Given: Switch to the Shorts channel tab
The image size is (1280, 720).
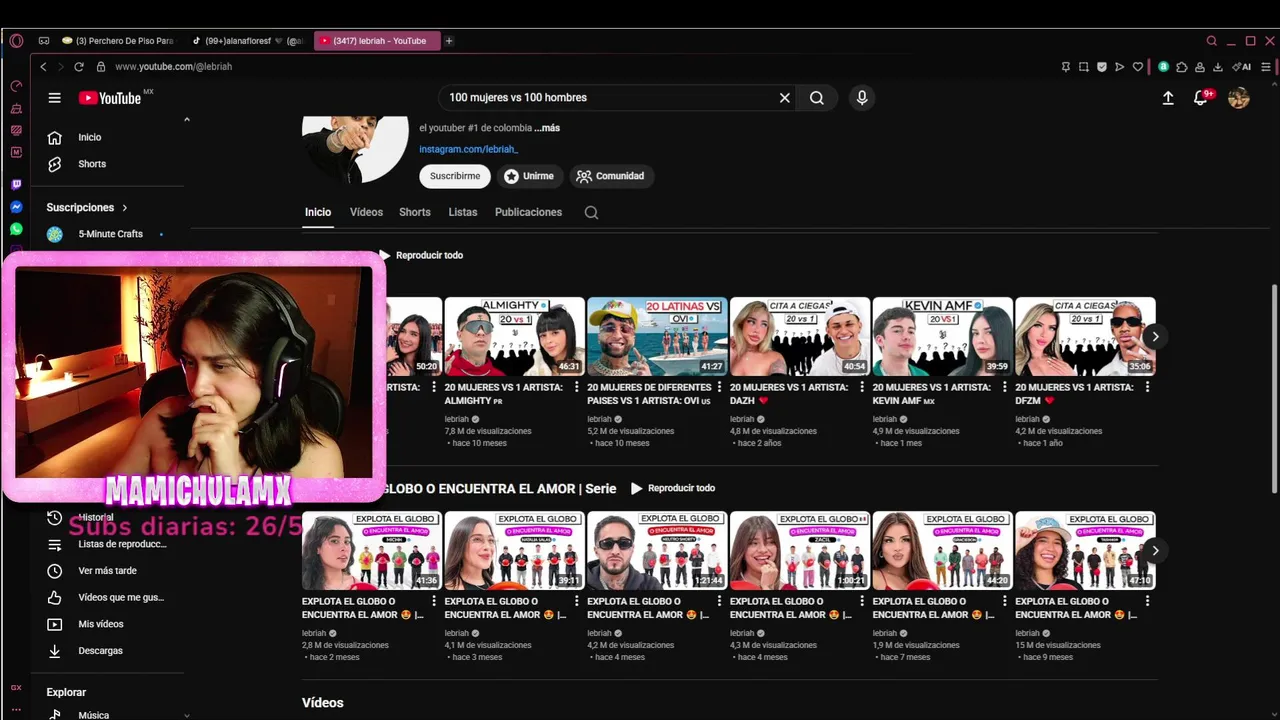Looking at the screenshot, I should click(x=415, y=212).
